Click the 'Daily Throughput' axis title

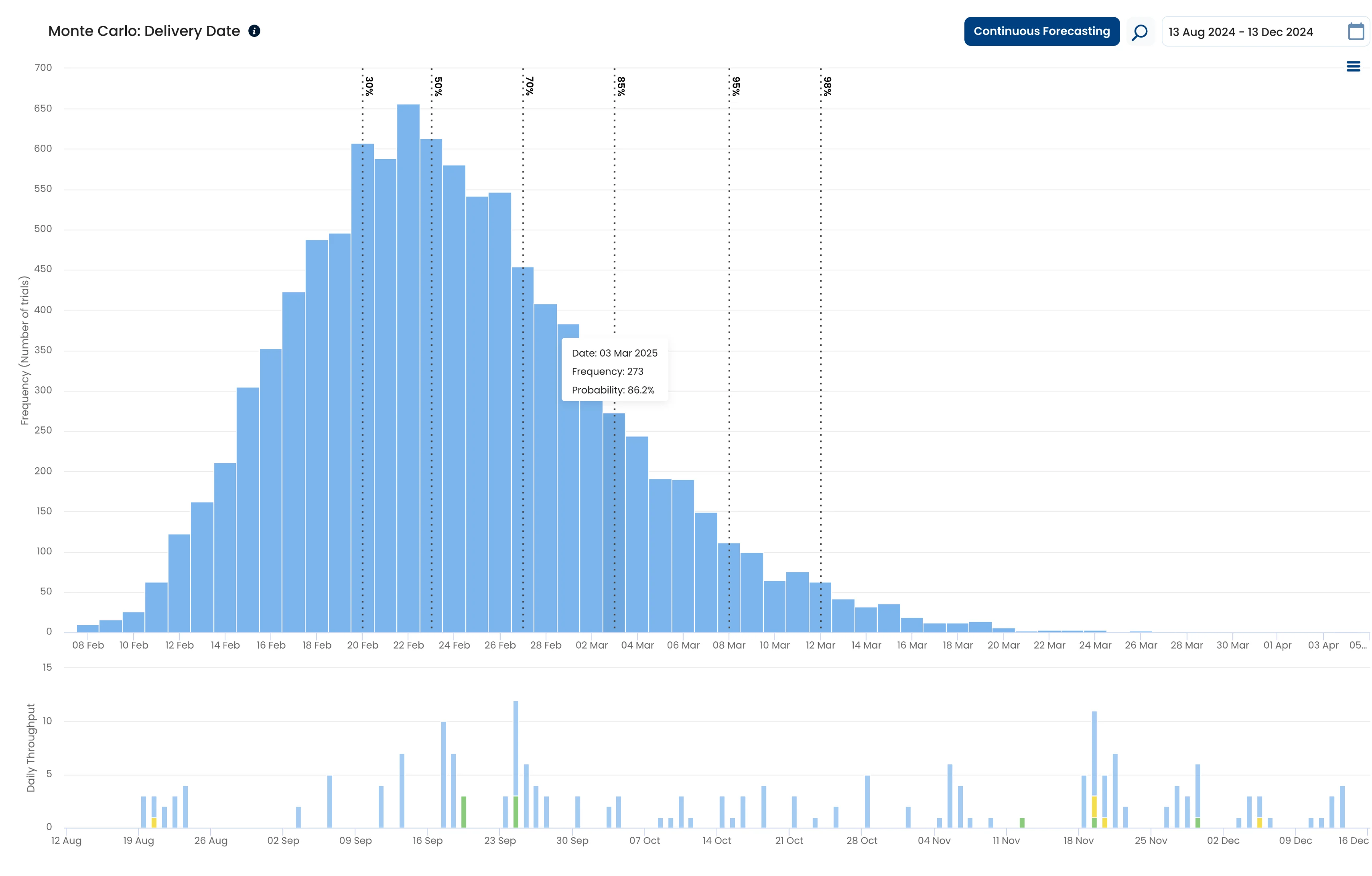click(x=31, y=748)
